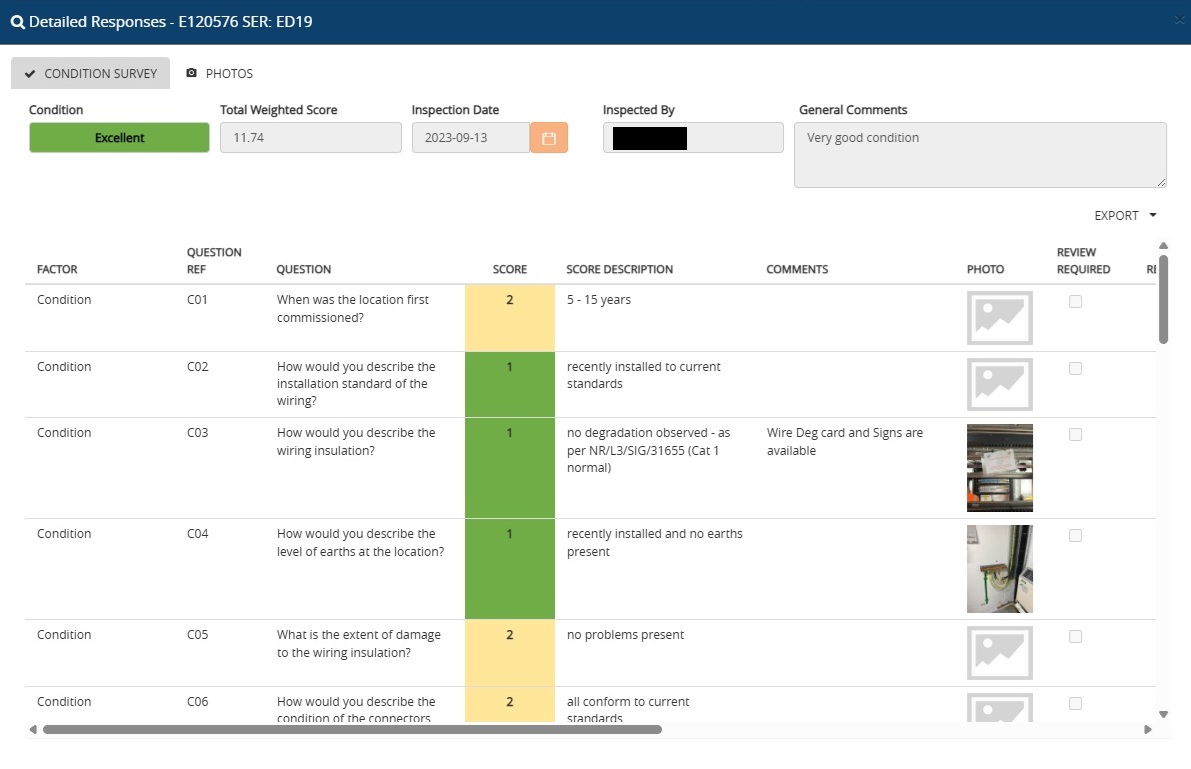This screenshot has width=1191, height=769.
Task: Click the scroll down arrow of table
Action: (x=1163, y=714)
